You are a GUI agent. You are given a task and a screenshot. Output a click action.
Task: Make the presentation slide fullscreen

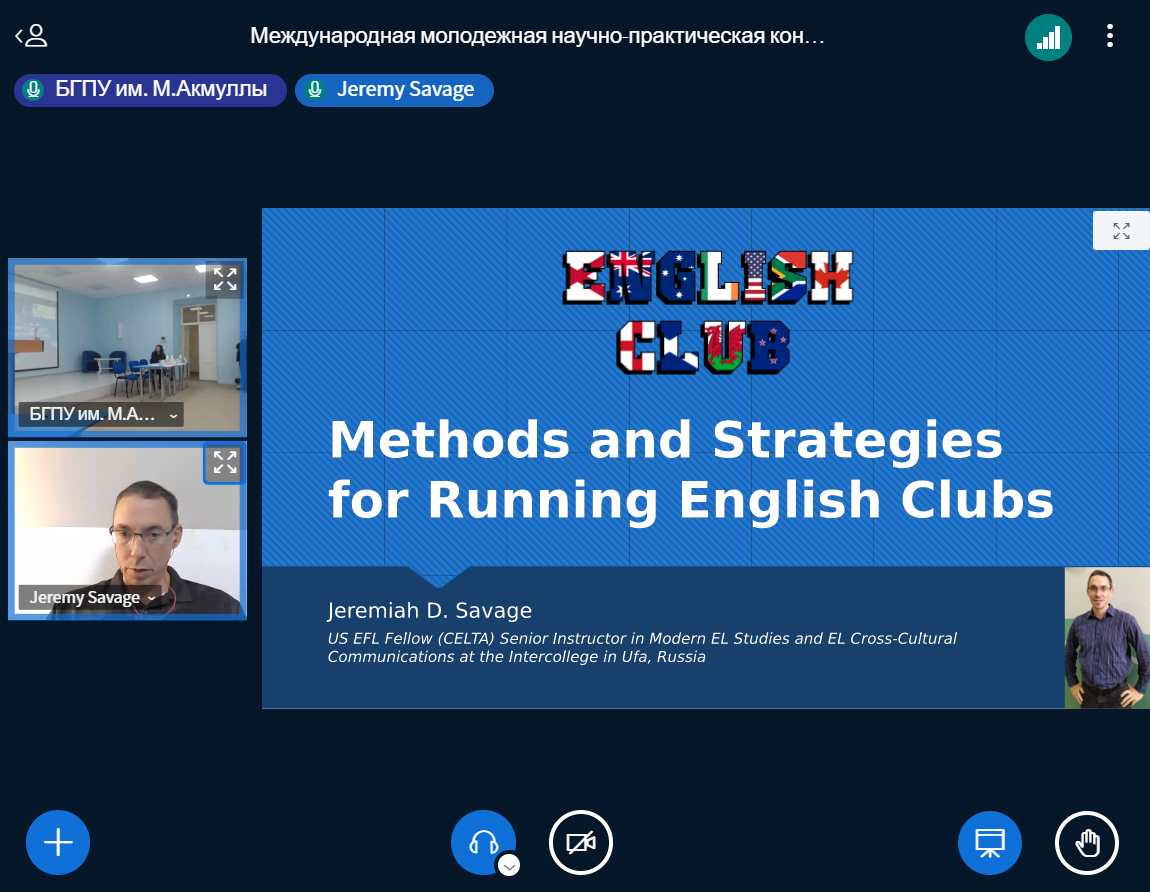coord(1121,231)
